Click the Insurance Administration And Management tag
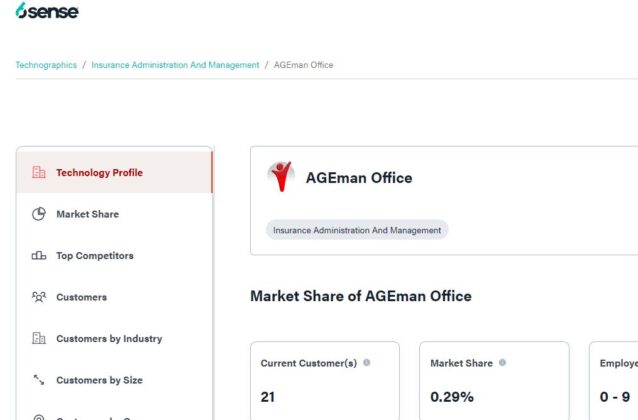The height and width of the screenshot is (420, 638). click(357, 230)
